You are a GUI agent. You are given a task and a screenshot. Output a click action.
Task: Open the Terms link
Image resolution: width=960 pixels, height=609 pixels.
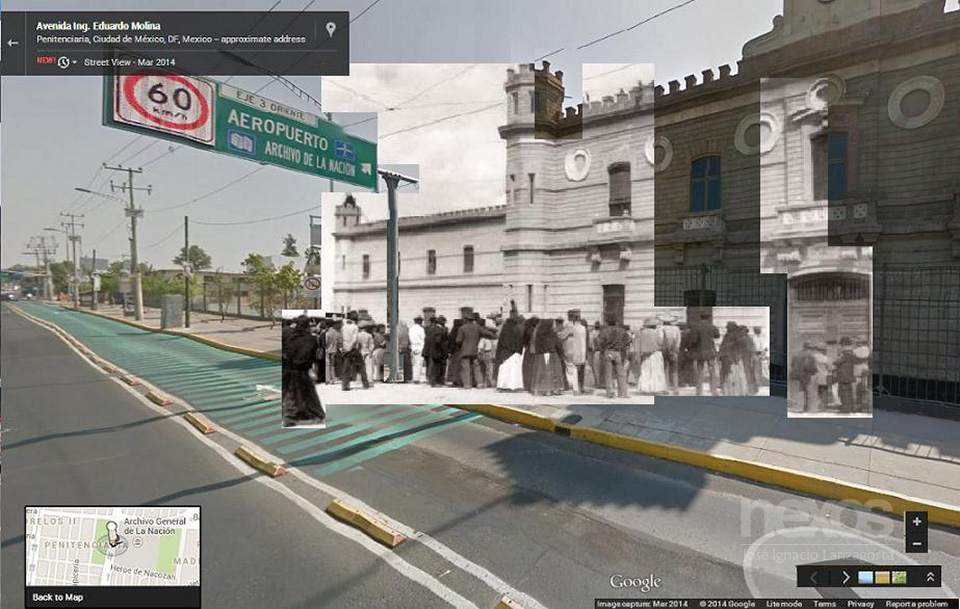(x=824, y=604)
